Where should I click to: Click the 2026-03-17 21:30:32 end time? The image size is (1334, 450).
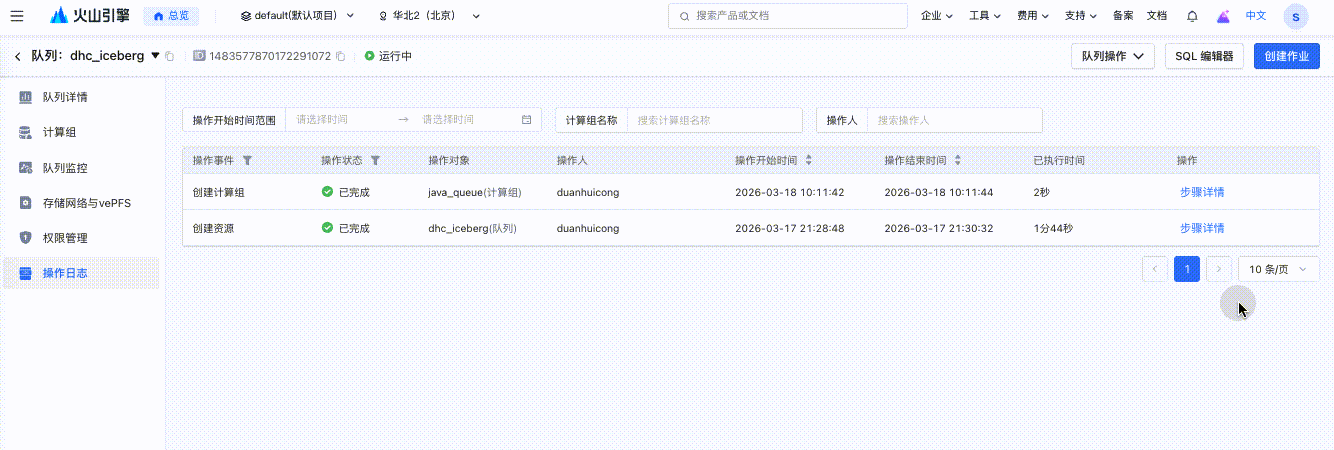939,228
